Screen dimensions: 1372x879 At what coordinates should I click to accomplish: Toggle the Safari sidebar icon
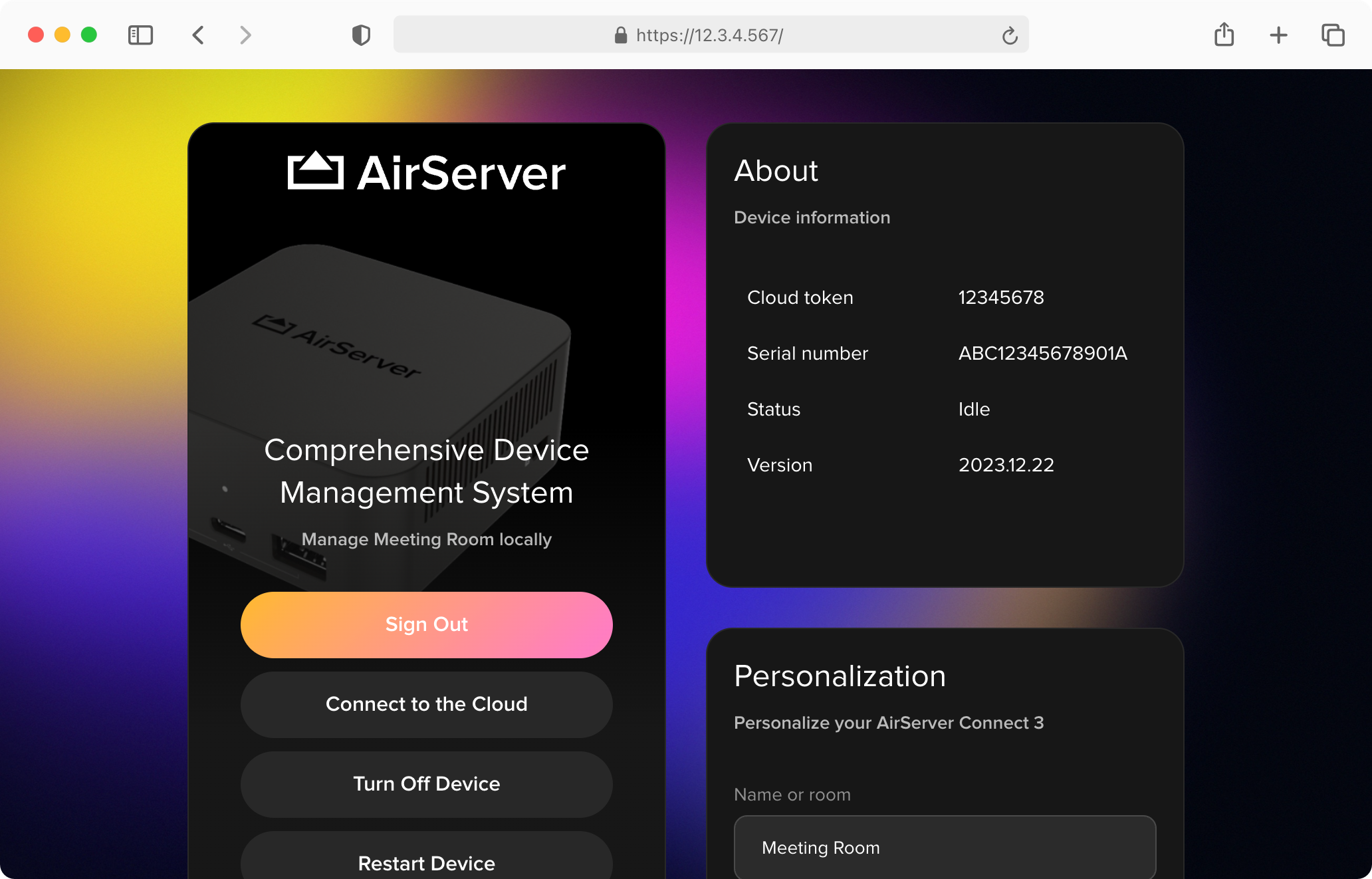click(x=140, y=35)
